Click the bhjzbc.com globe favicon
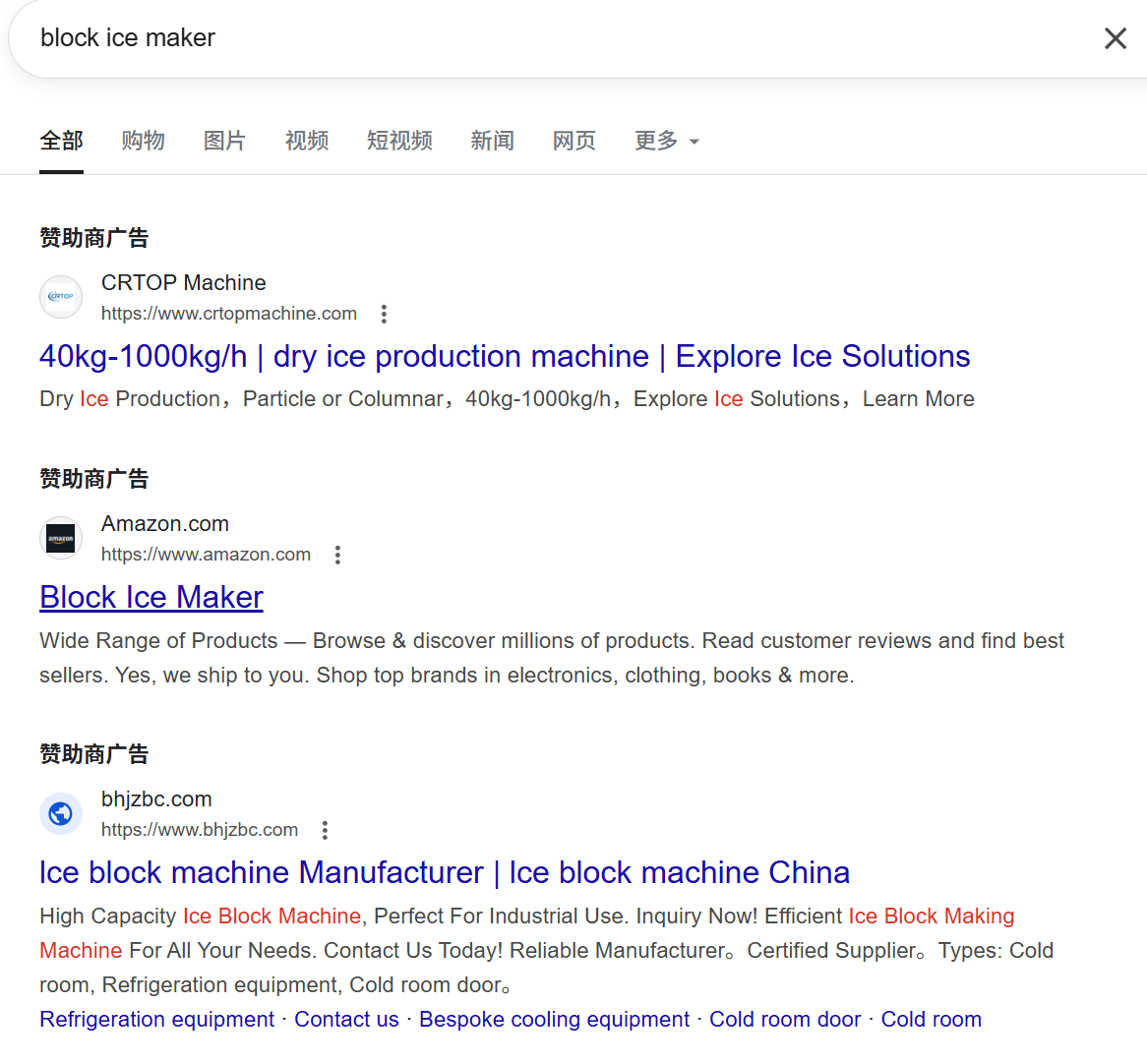Screen dimensions: 1147x1064 pyautogui.click(x=61, y=813)
